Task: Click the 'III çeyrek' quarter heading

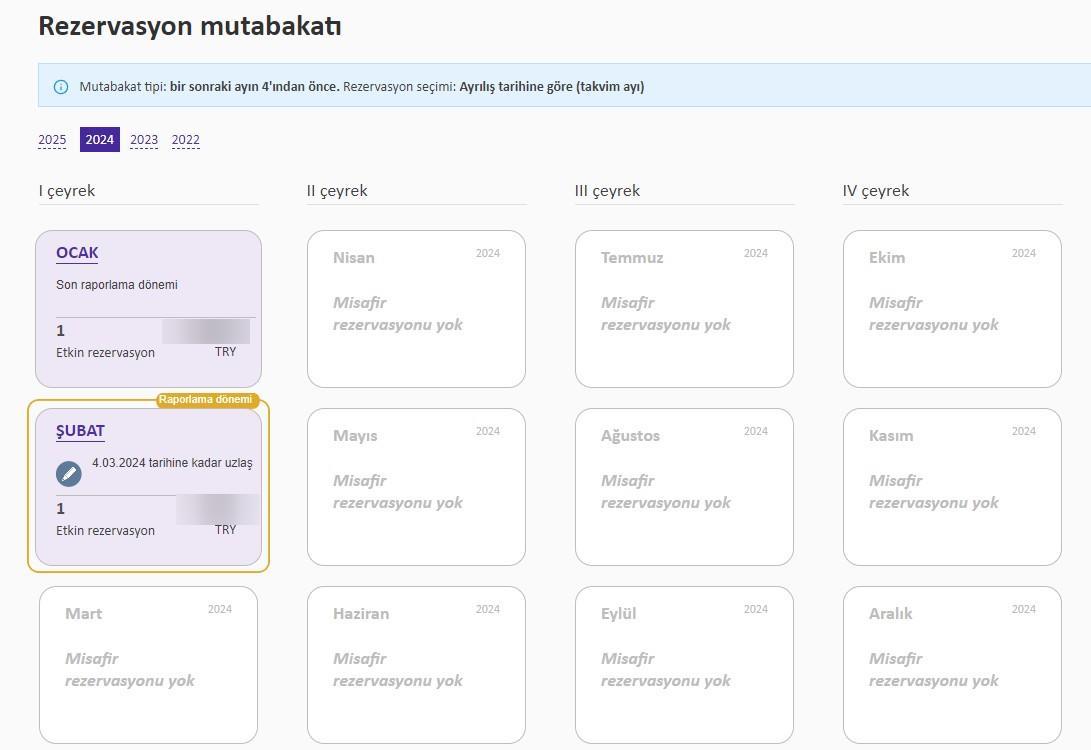Action: tap(607, 191)
